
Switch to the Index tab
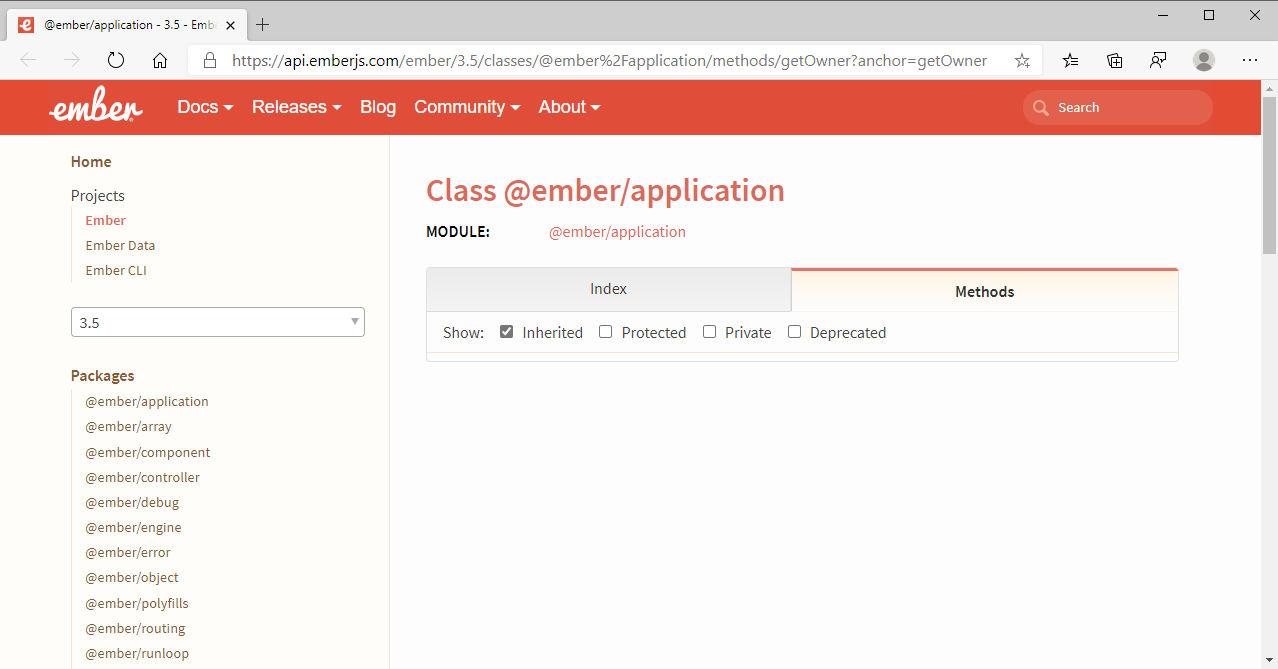(x=608, y=288)
